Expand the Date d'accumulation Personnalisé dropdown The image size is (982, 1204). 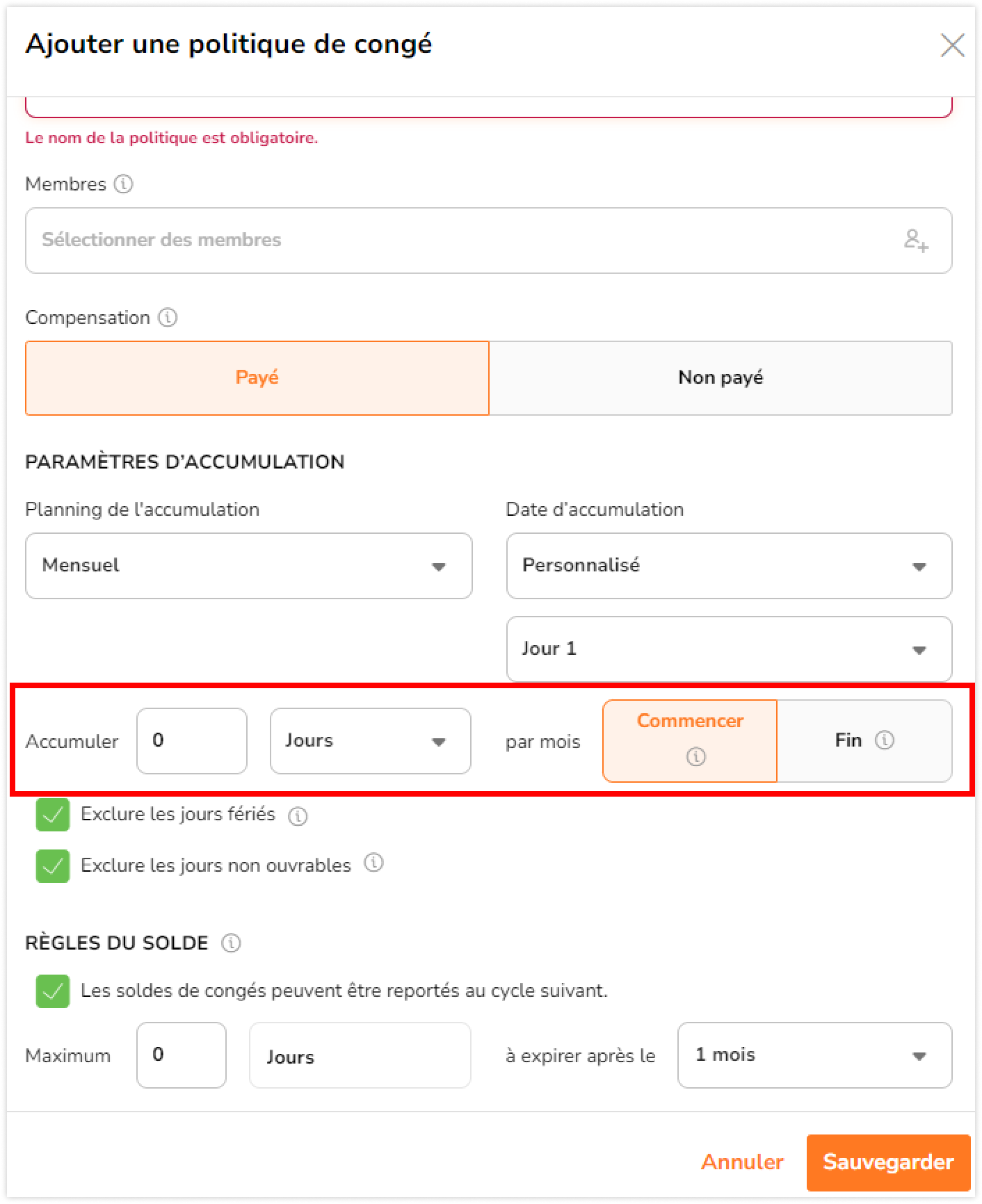[729, 566]
